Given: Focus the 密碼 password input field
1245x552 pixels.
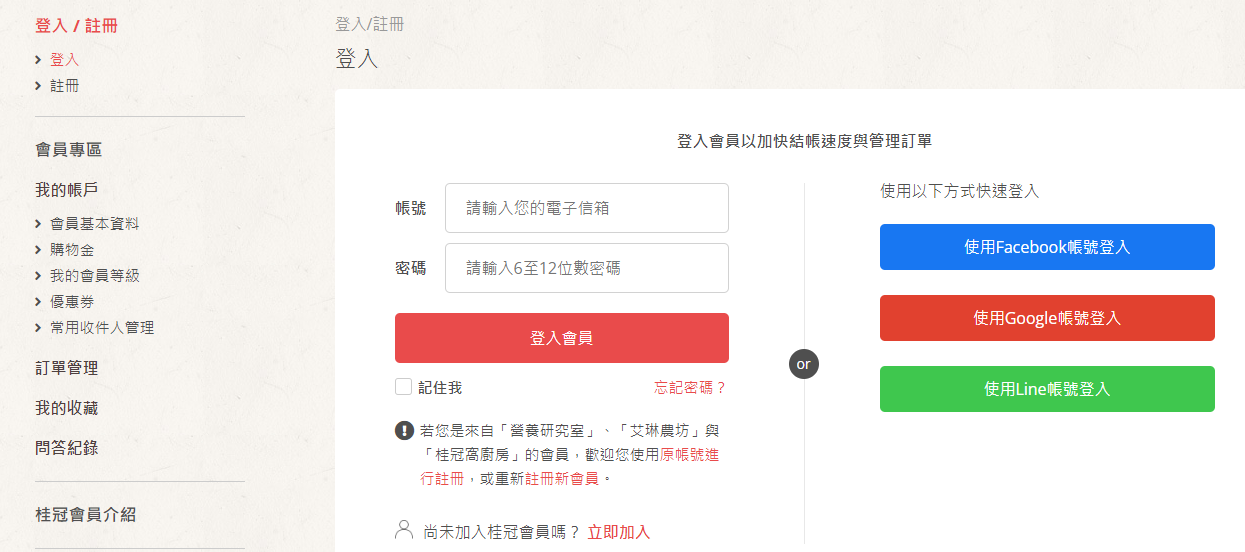Looking at the screenshot, I should point(587,268).
